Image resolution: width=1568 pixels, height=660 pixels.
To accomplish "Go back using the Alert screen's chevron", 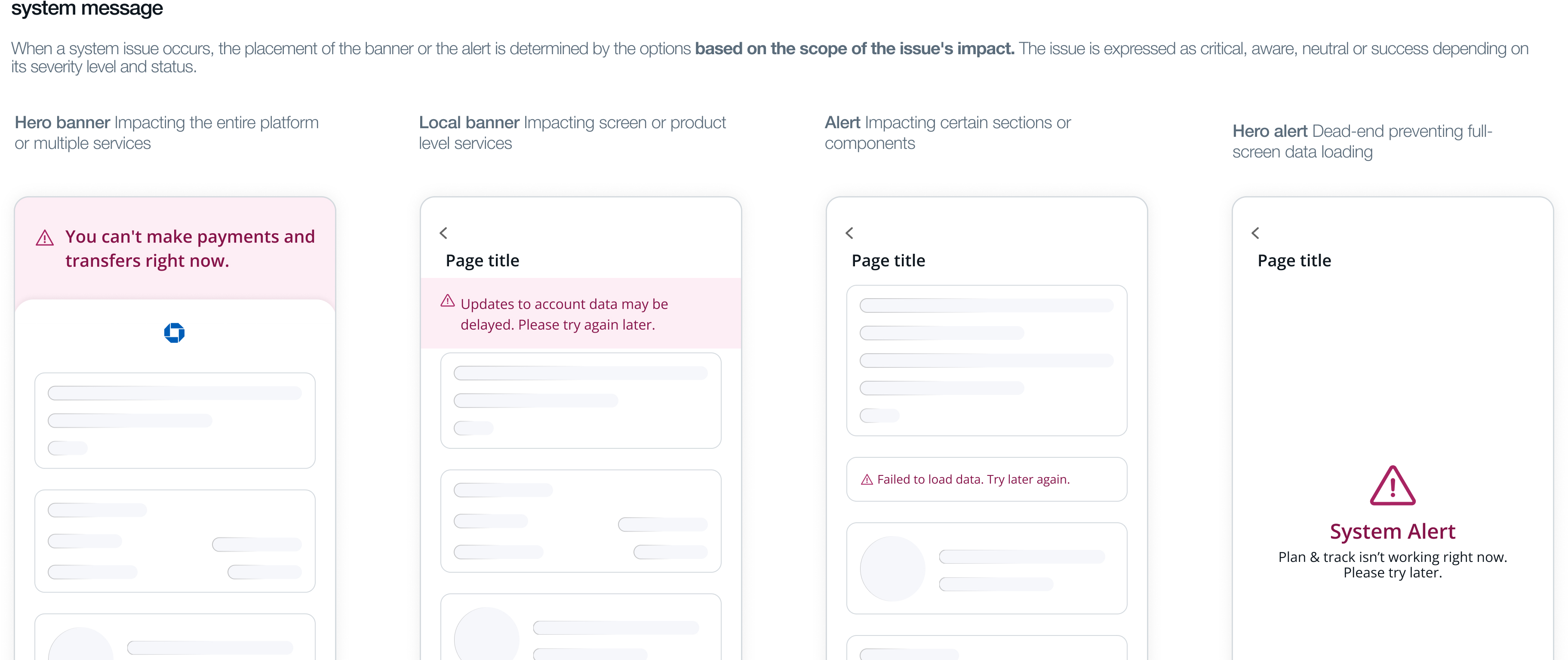I will click(849, 233).
